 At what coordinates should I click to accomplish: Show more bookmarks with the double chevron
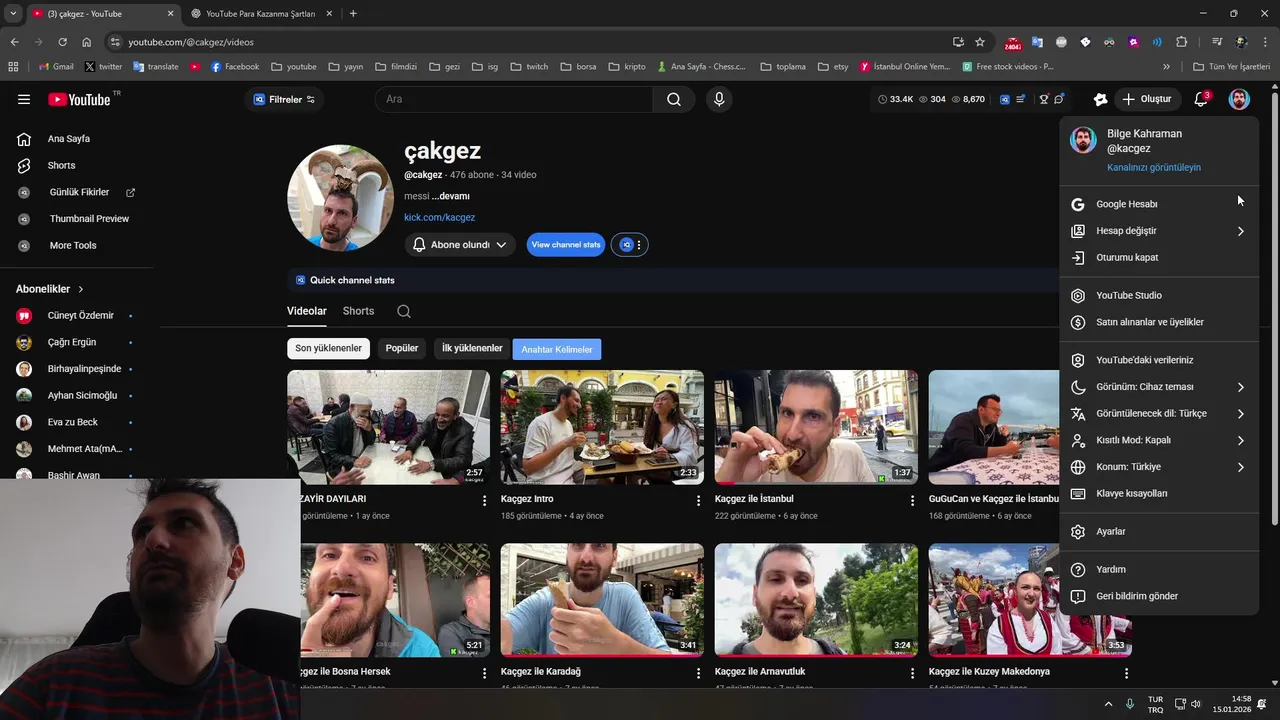coord(1166,67)
